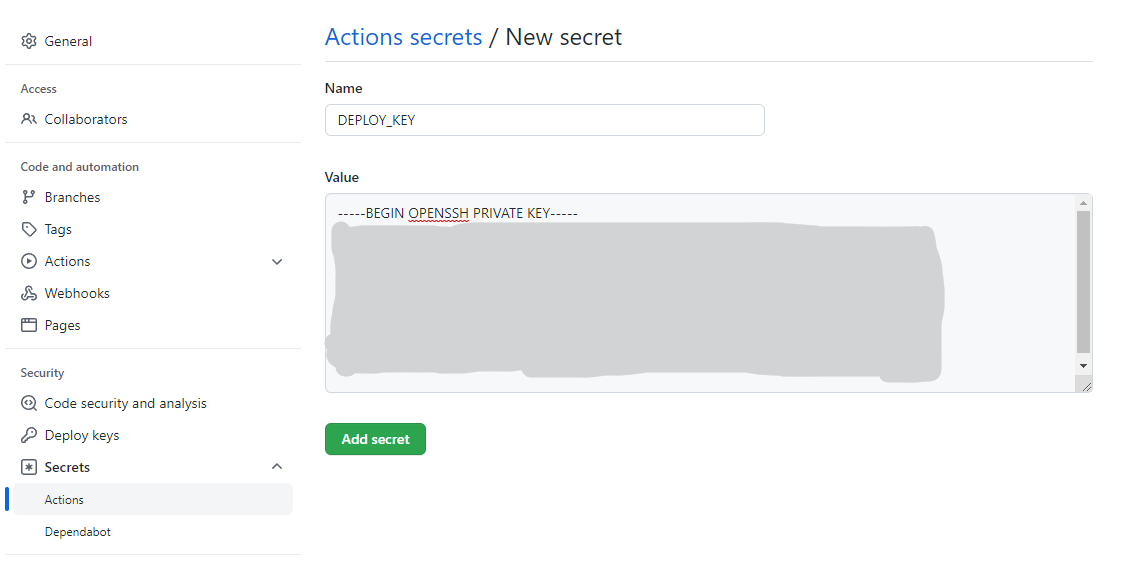Click the Value textarea scrollbar down arrow
This screenshot has width=1125, height=570.
pyautogui.click(x=1083, y=366)
